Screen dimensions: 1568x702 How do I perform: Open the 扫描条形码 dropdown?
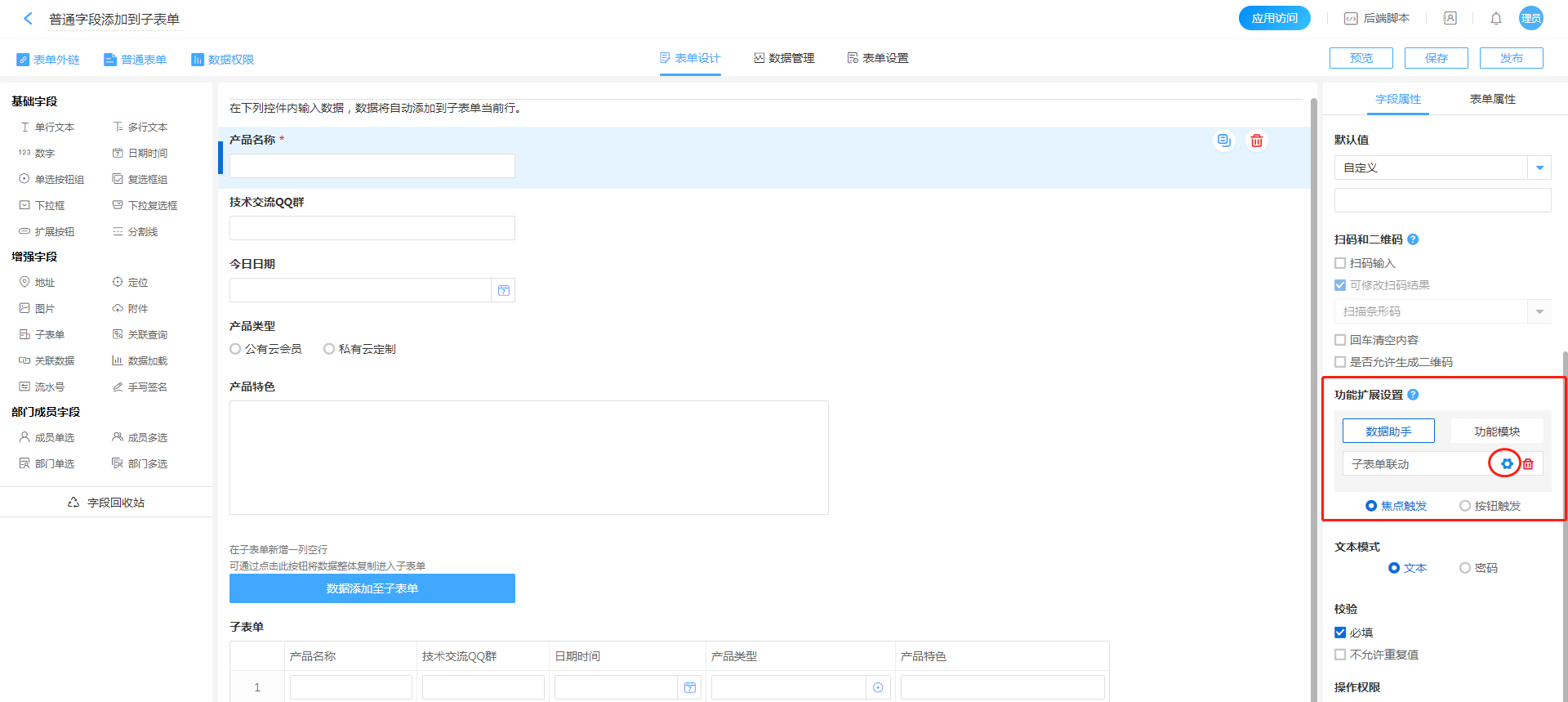tap(1539, 311)
